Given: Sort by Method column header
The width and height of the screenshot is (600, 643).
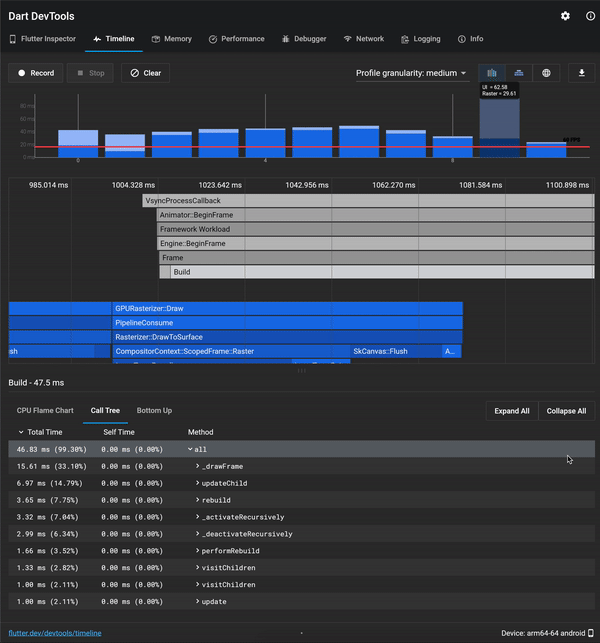Looking at the screenshot, I should pyautogui.click(x=201, y=432).
